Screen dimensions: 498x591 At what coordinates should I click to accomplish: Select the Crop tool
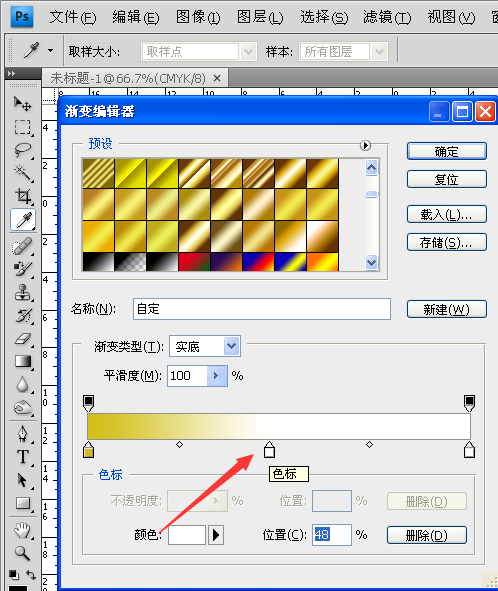pyautogui.click(x=23, y=196)
